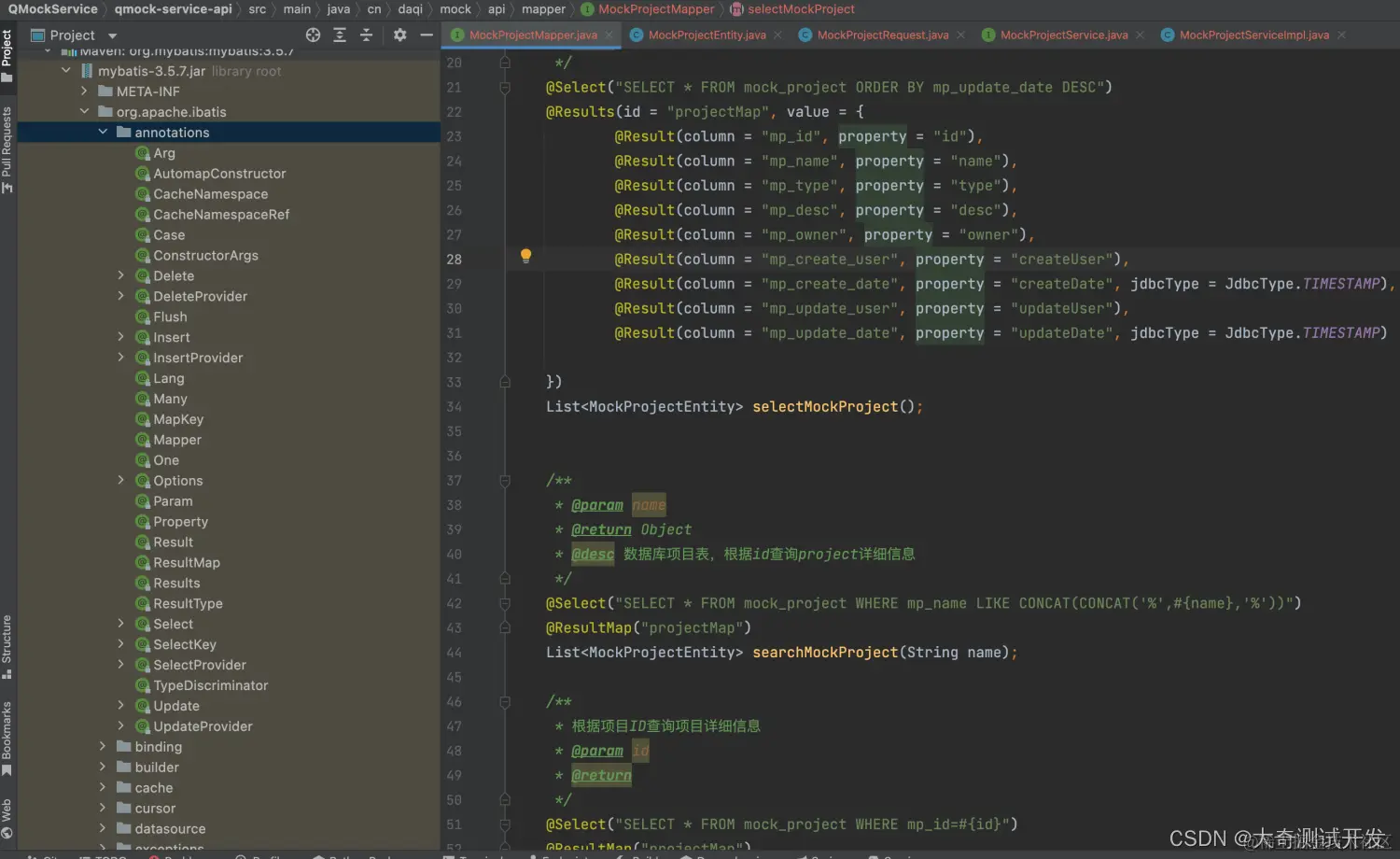Open the Pull Requests tool window
The image size is (1400, 859).
click(7, 149)
